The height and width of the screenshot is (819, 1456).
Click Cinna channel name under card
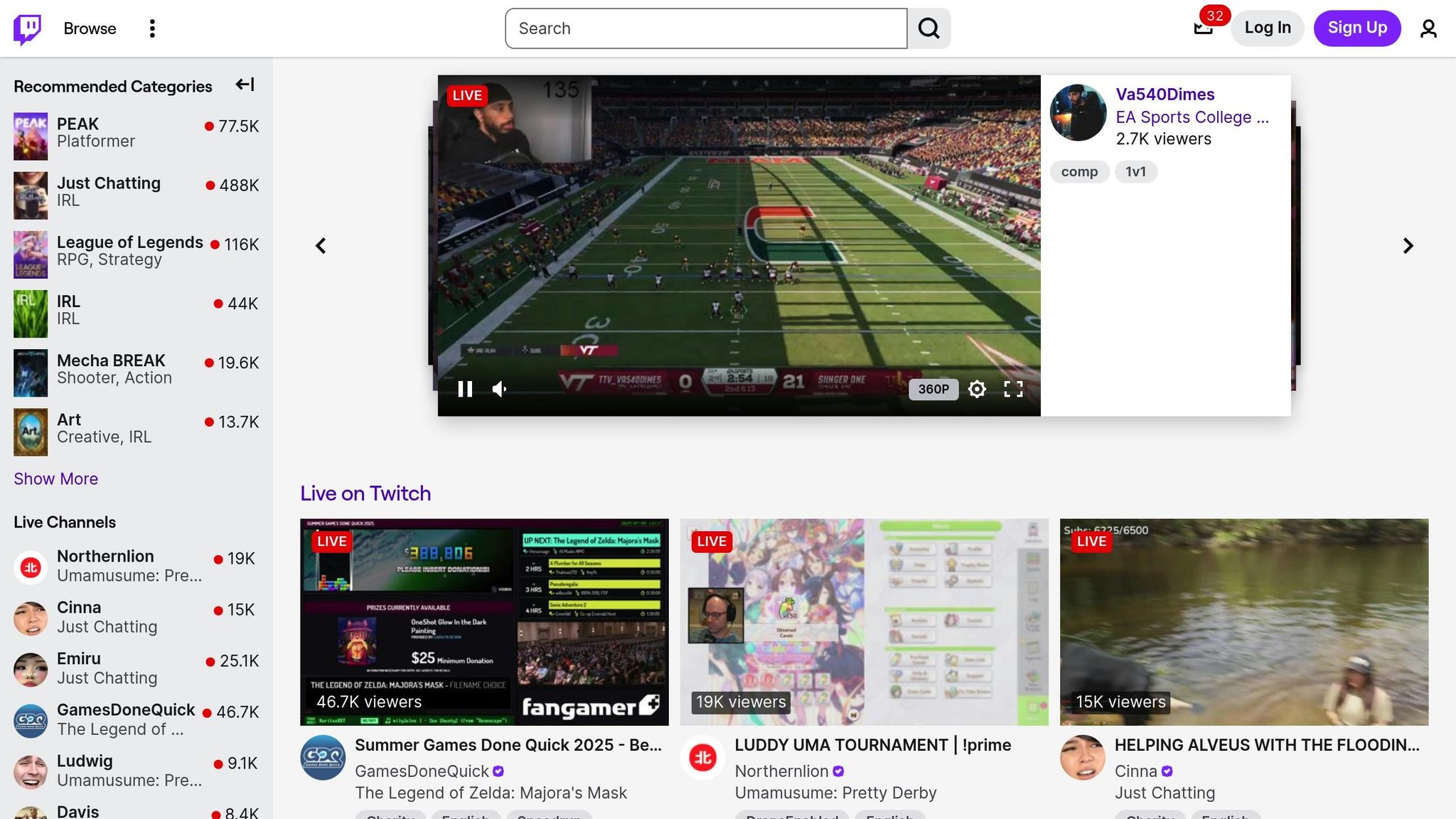pyautogui.click(x=1136, y=771)
